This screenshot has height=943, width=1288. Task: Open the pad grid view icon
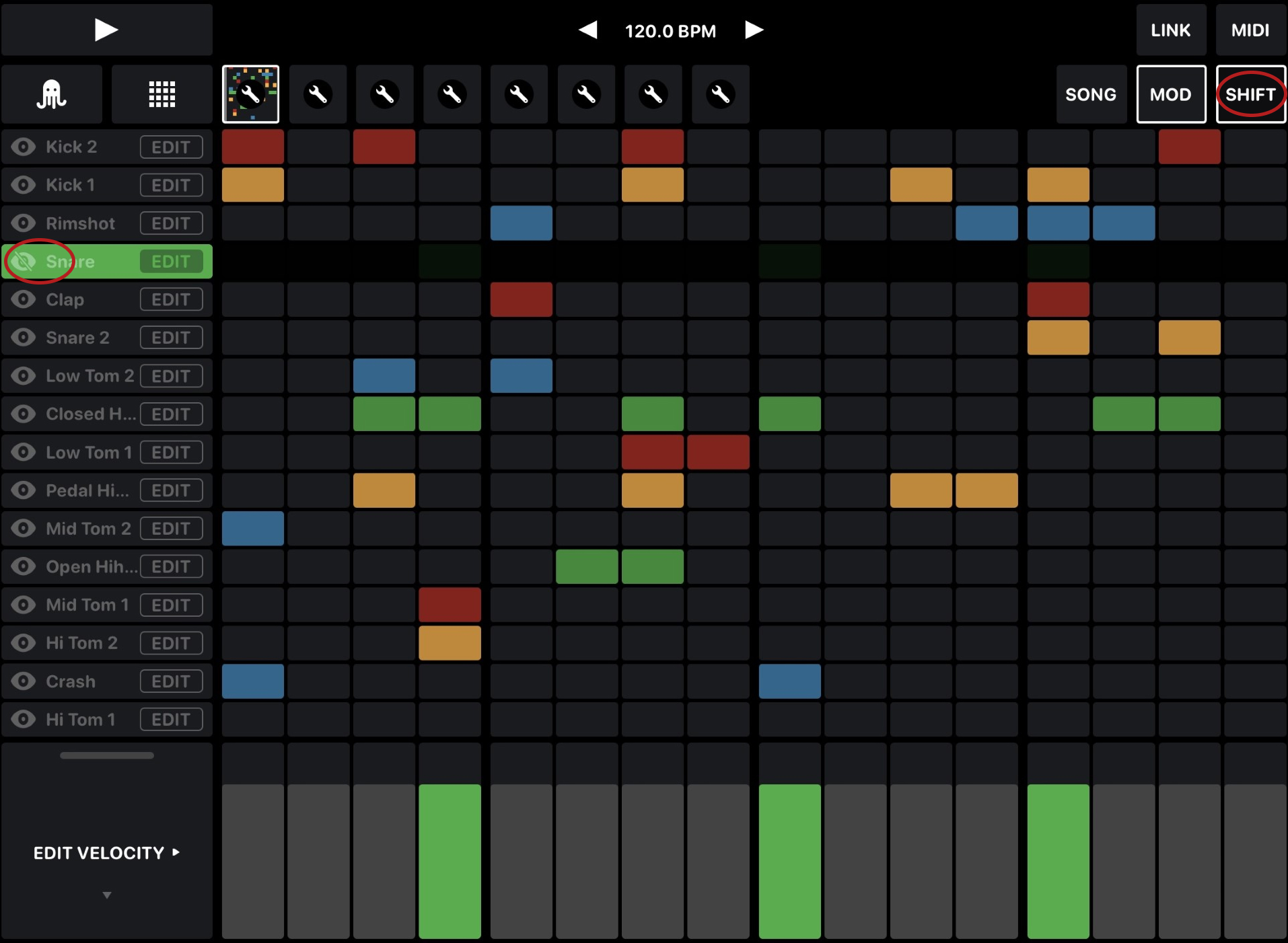pyautogui.click(x=162, y=94)
